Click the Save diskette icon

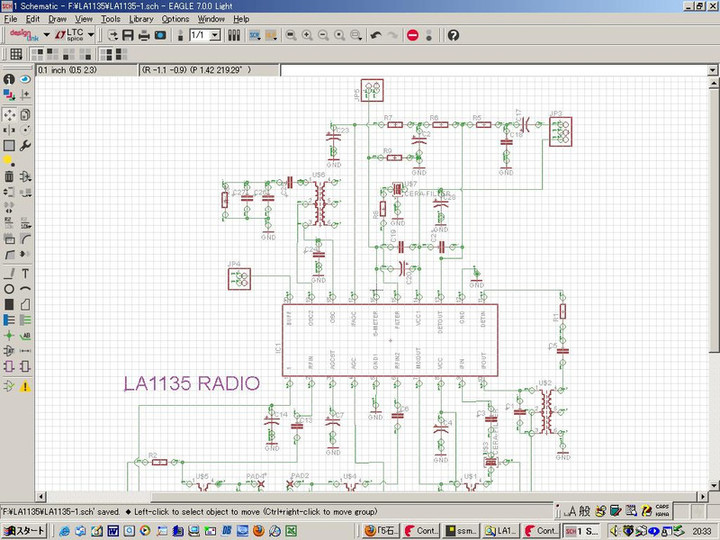(x=128, y=35)
